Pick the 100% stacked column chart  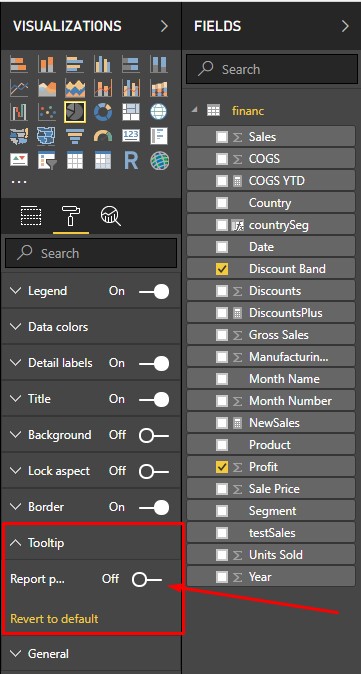[x=159, y=64]
